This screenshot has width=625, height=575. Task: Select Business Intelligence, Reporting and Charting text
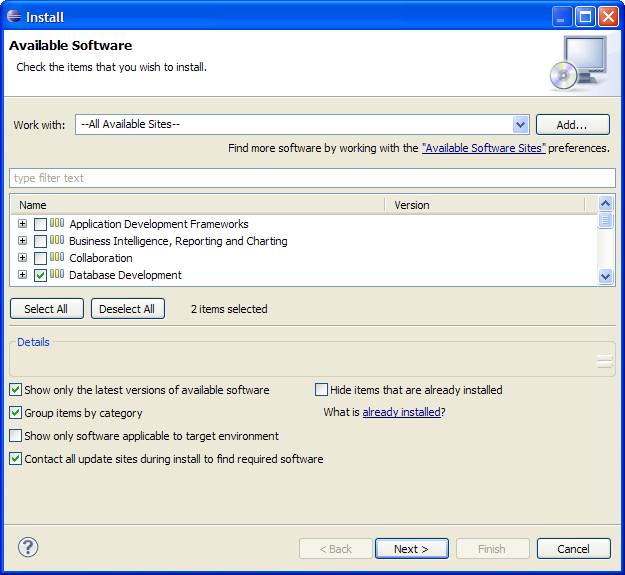(x=178, y=241)
